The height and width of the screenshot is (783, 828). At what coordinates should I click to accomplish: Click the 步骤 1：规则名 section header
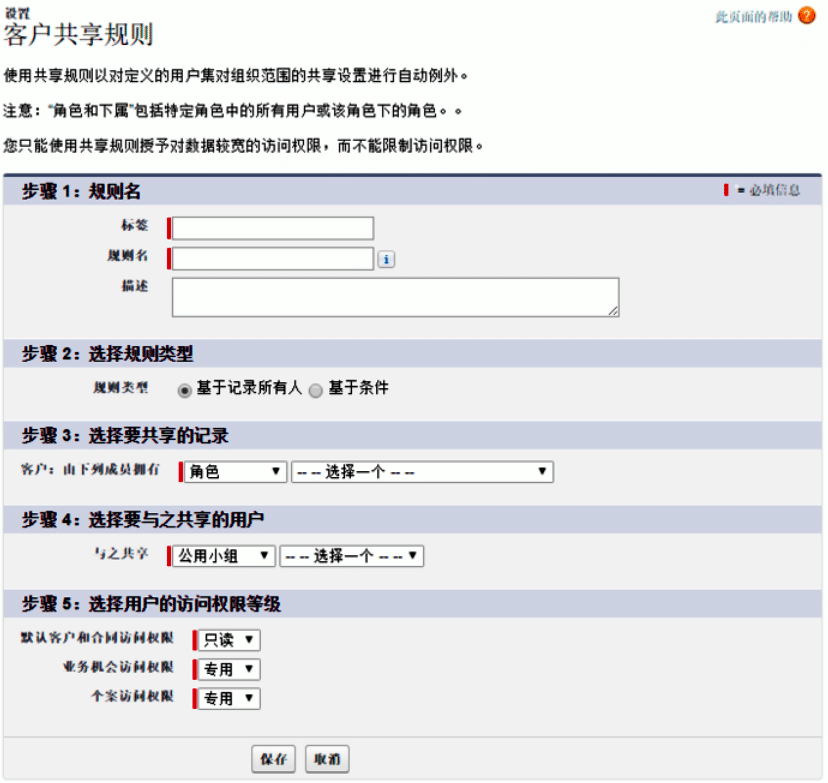81,191
